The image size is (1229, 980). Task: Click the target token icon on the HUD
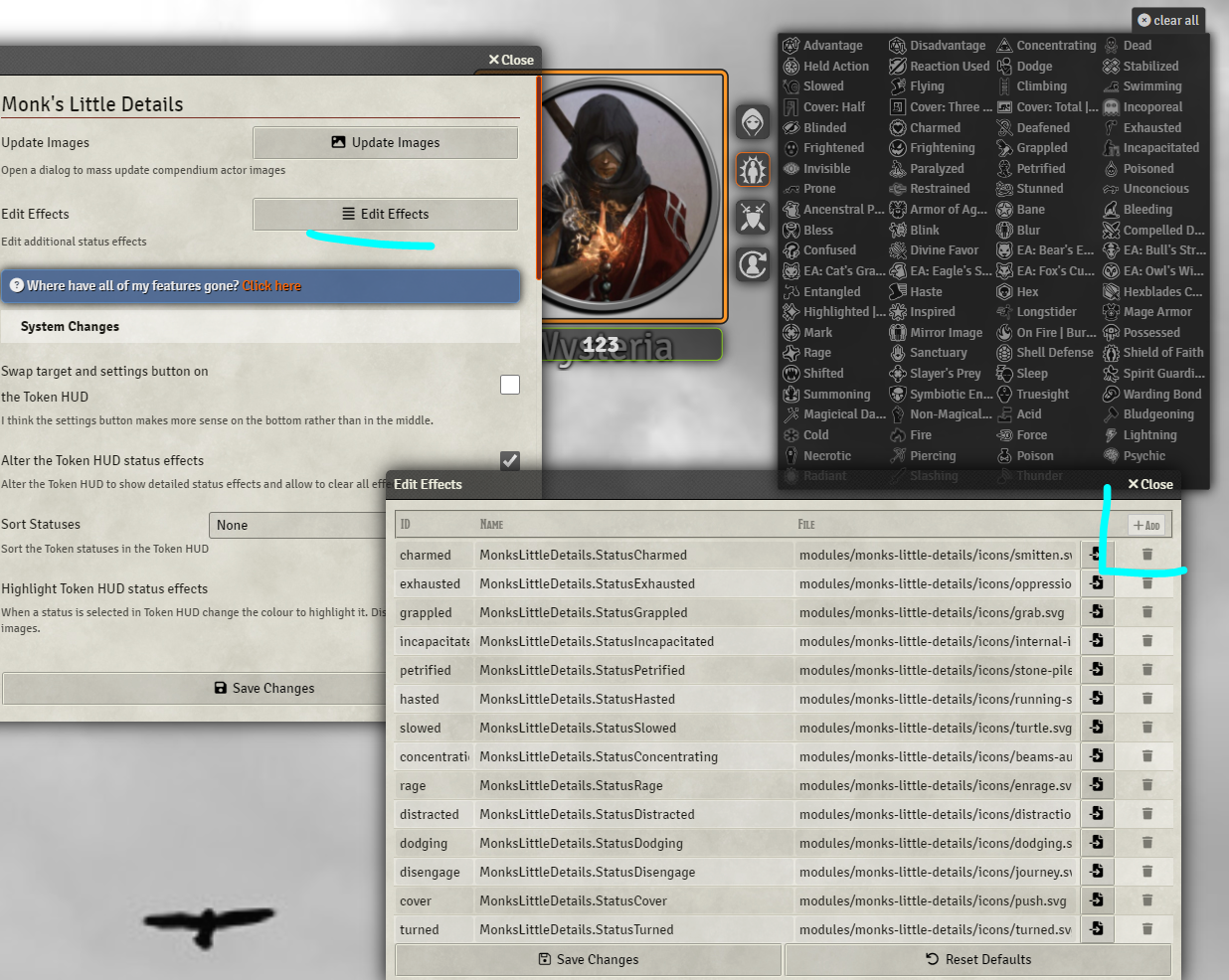point(752,264)
